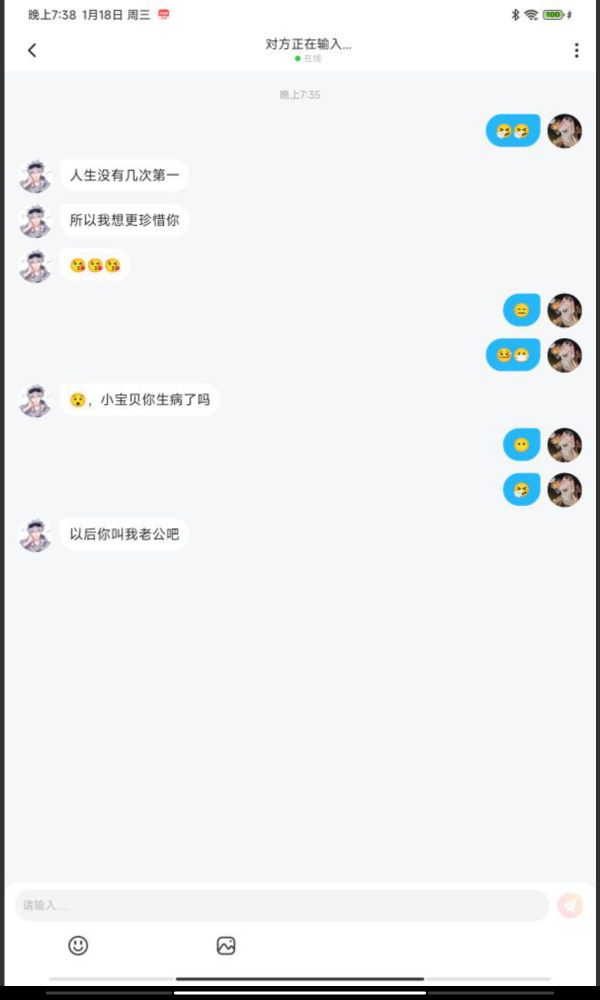Tap the back arrow in the header
This screenshot has width=600, height=1000.
coord(32,50)
